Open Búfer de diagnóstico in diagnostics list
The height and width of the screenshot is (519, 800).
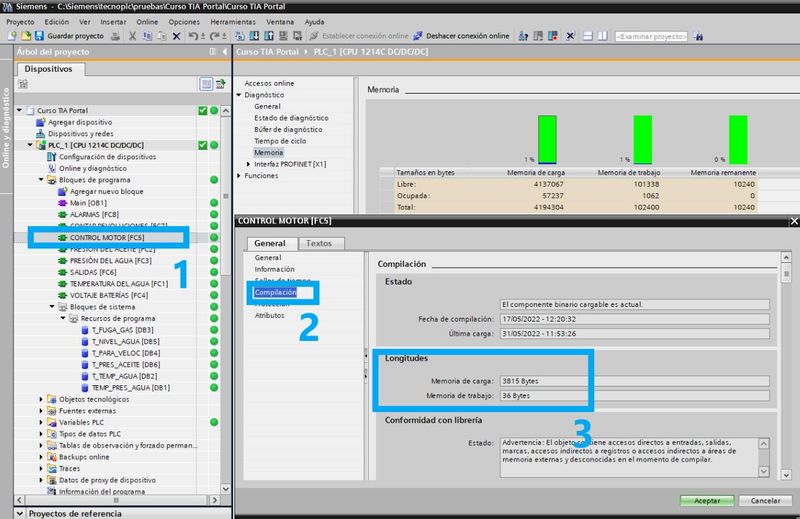tap(288, 129)
